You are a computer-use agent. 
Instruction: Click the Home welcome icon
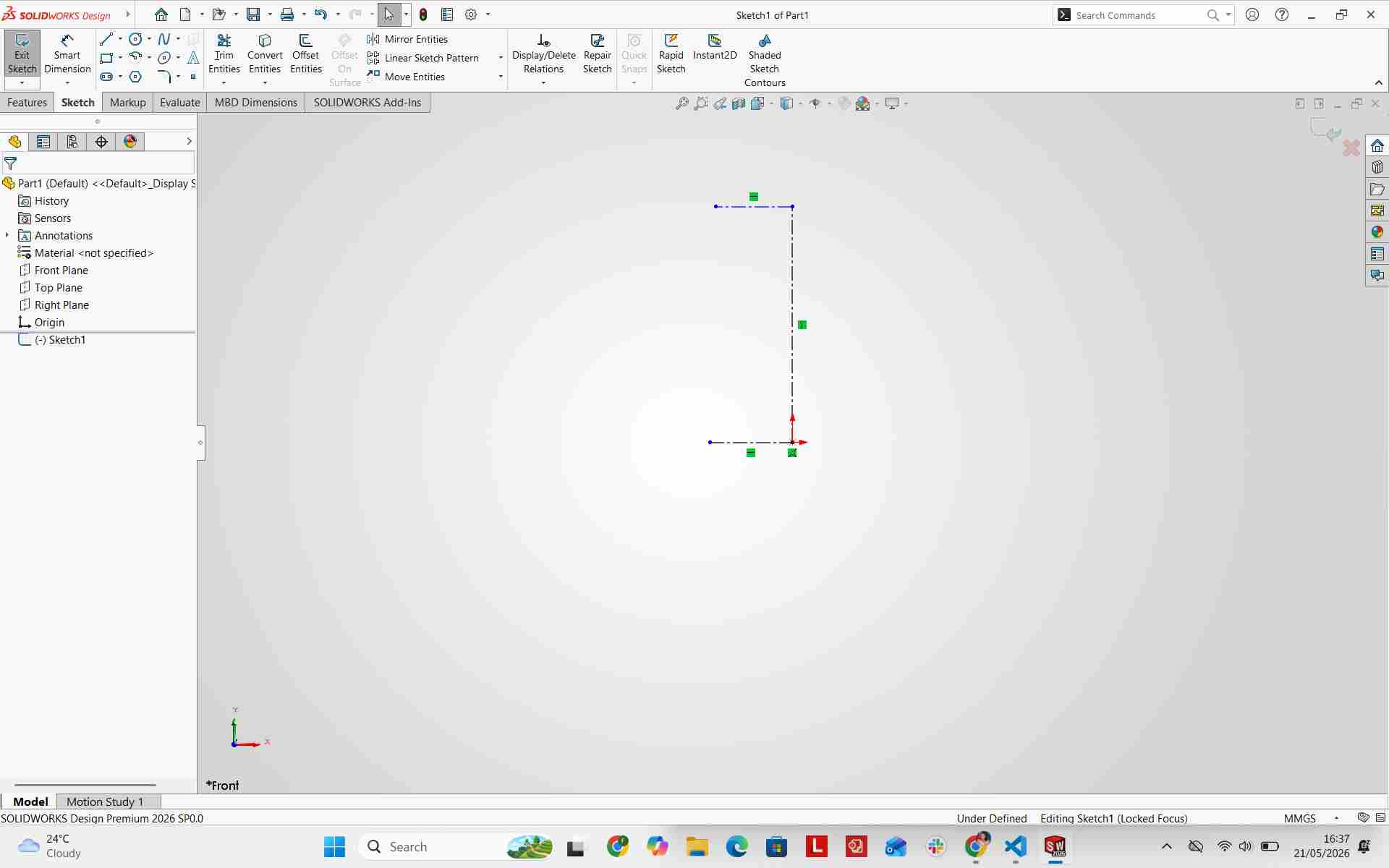coord(161,14)
